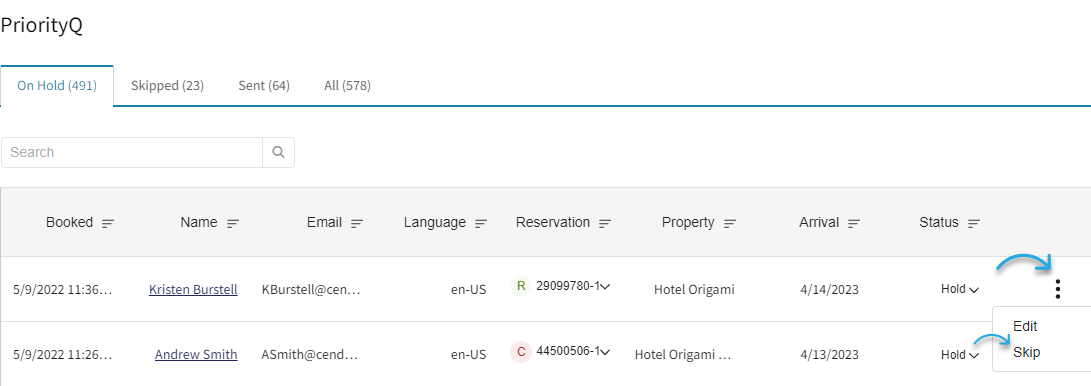Open Kristen Burstell guest link

[193, 289]
